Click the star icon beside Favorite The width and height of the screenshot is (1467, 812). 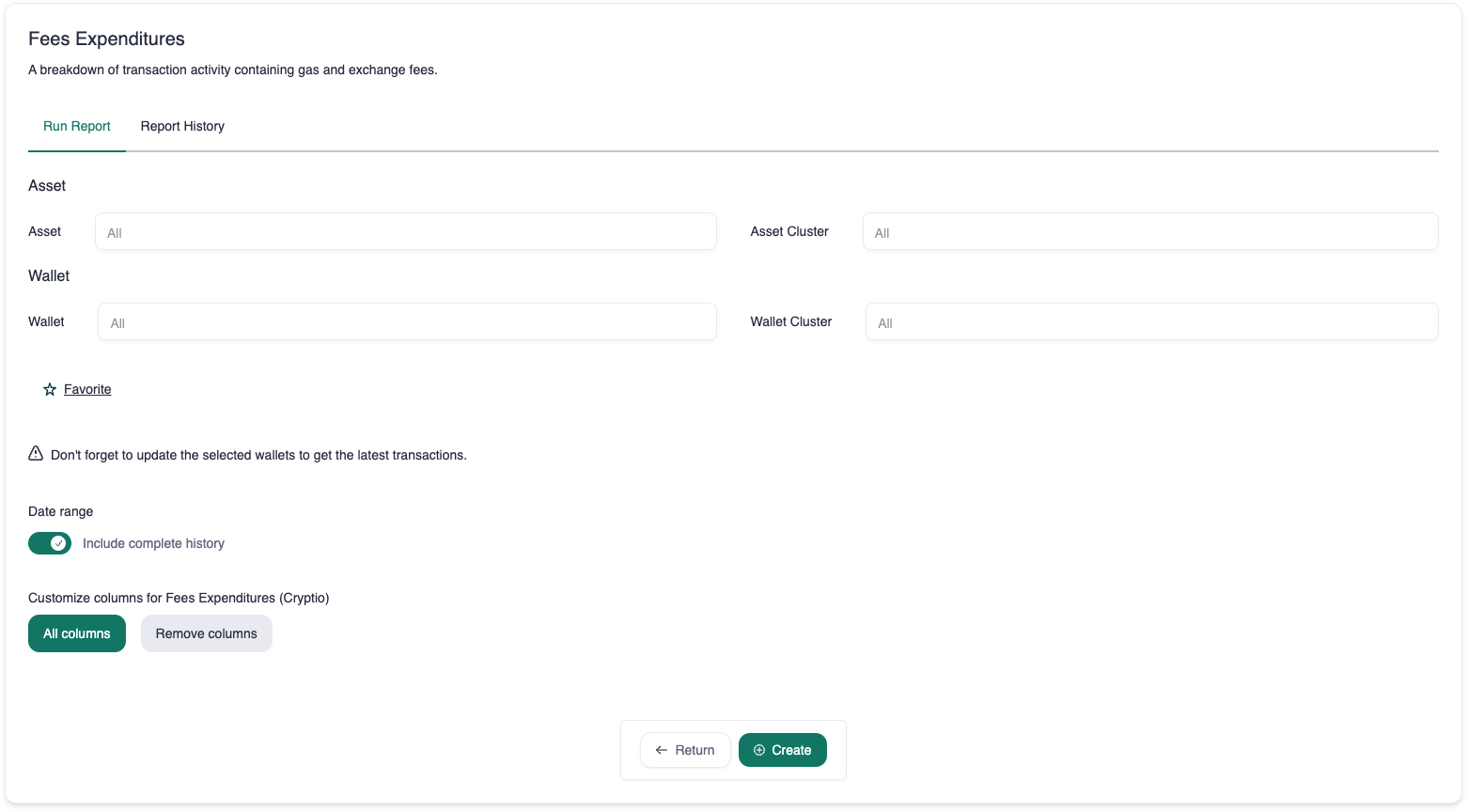click(50, 389)
